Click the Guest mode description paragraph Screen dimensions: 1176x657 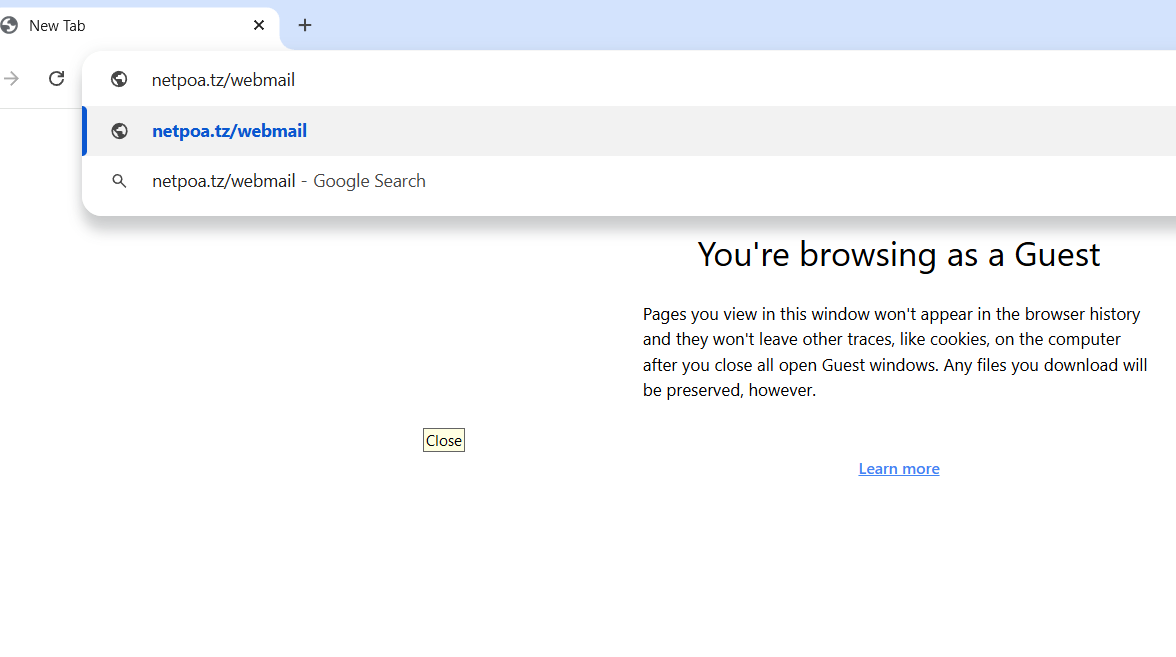tap(895, 352)
